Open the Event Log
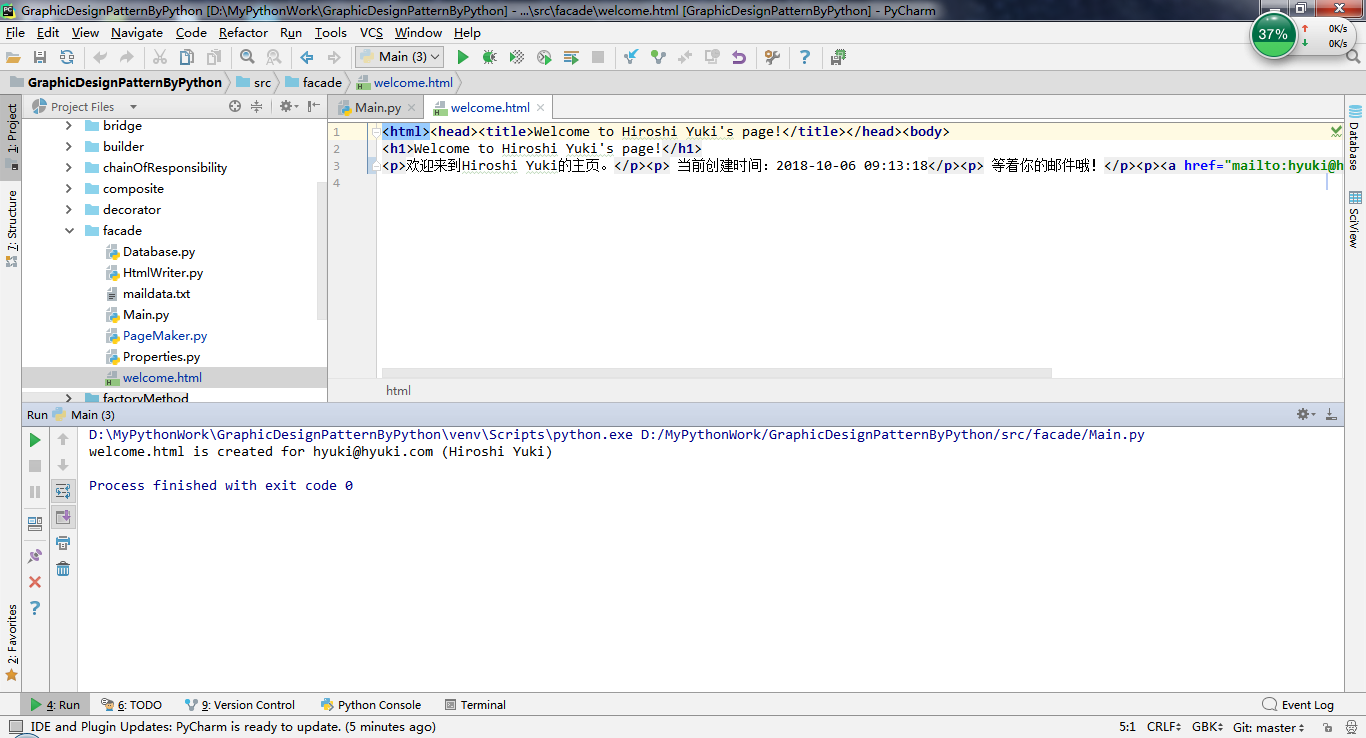The height and width of the screenshot is (738, 1366). 1298,705
